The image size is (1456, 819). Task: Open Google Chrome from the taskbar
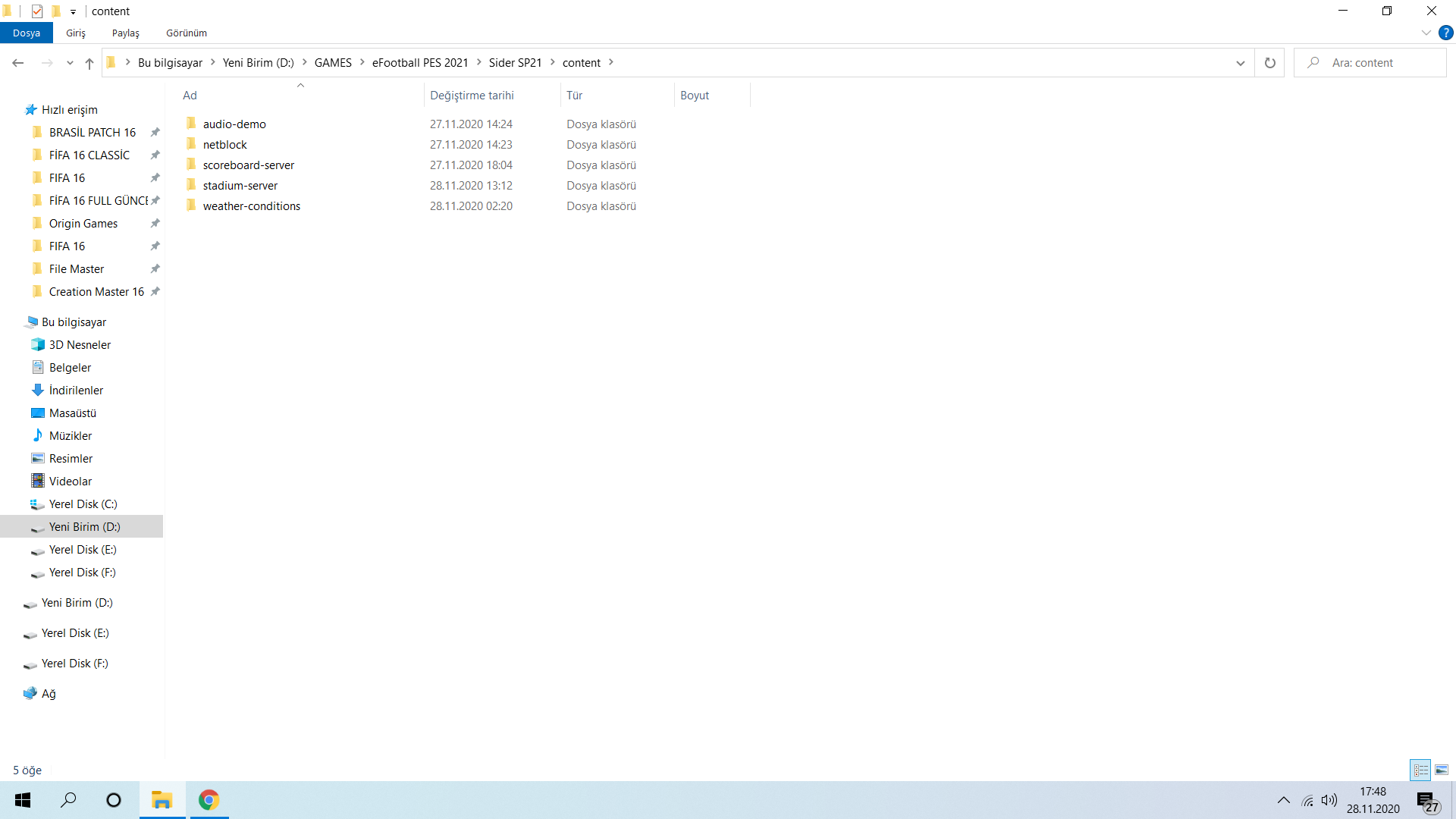pyautogui.click(x=209, y=800)
